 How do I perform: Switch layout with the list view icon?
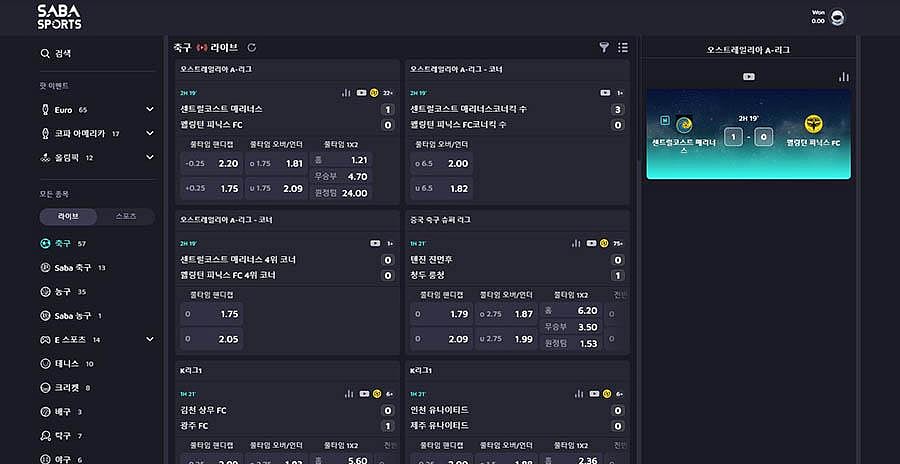[x=623, y=47]
